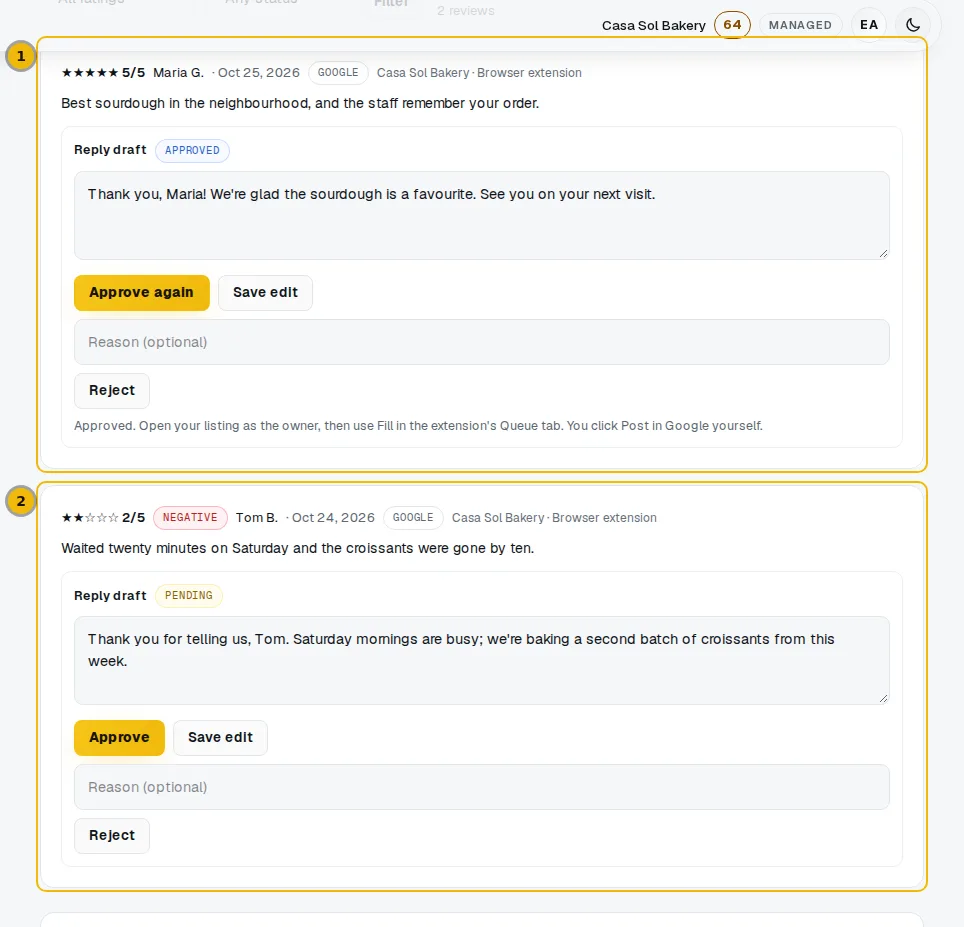Click the two-star 2/5 rating
The width and height of the screenshot is (964, 927).
click(103, 518)
